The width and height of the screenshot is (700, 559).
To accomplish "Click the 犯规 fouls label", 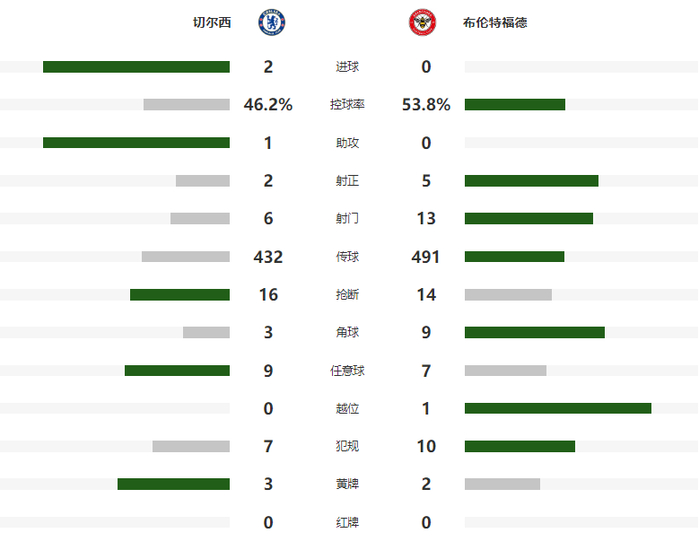I will (348, 446).
